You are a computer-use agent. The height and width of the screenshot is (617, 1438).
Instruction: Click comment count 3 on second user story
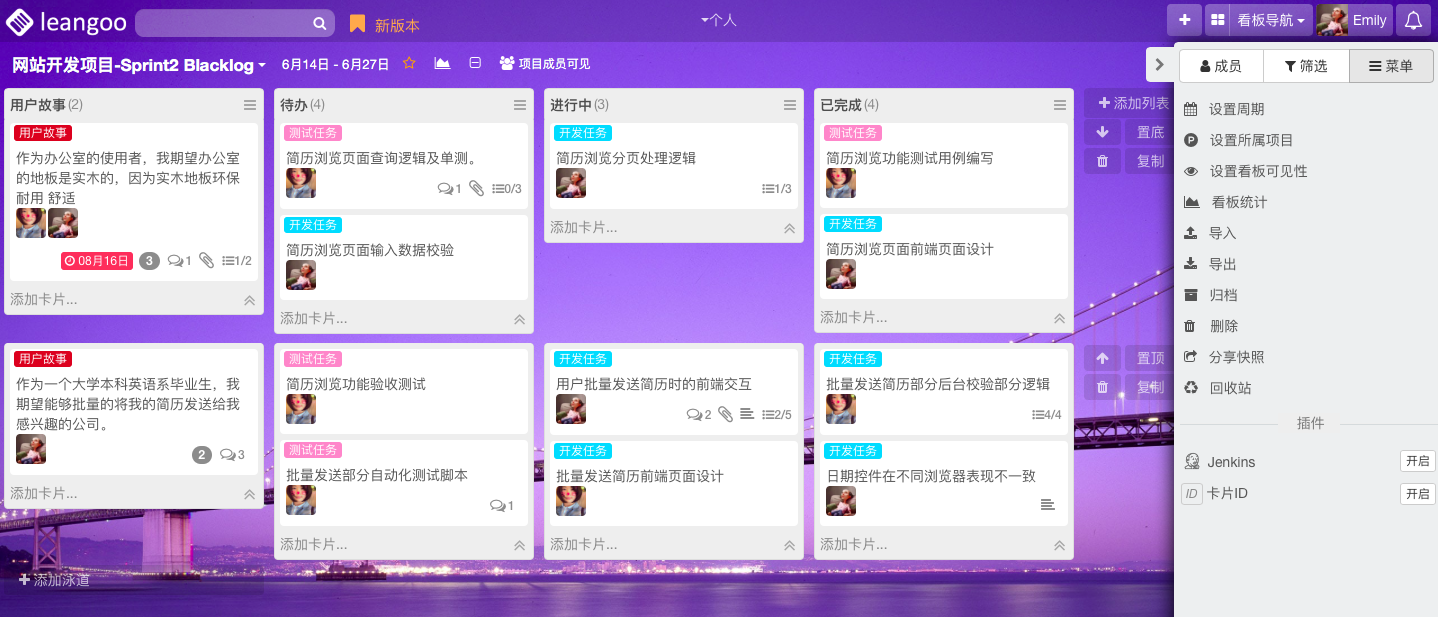coord(232,455)
